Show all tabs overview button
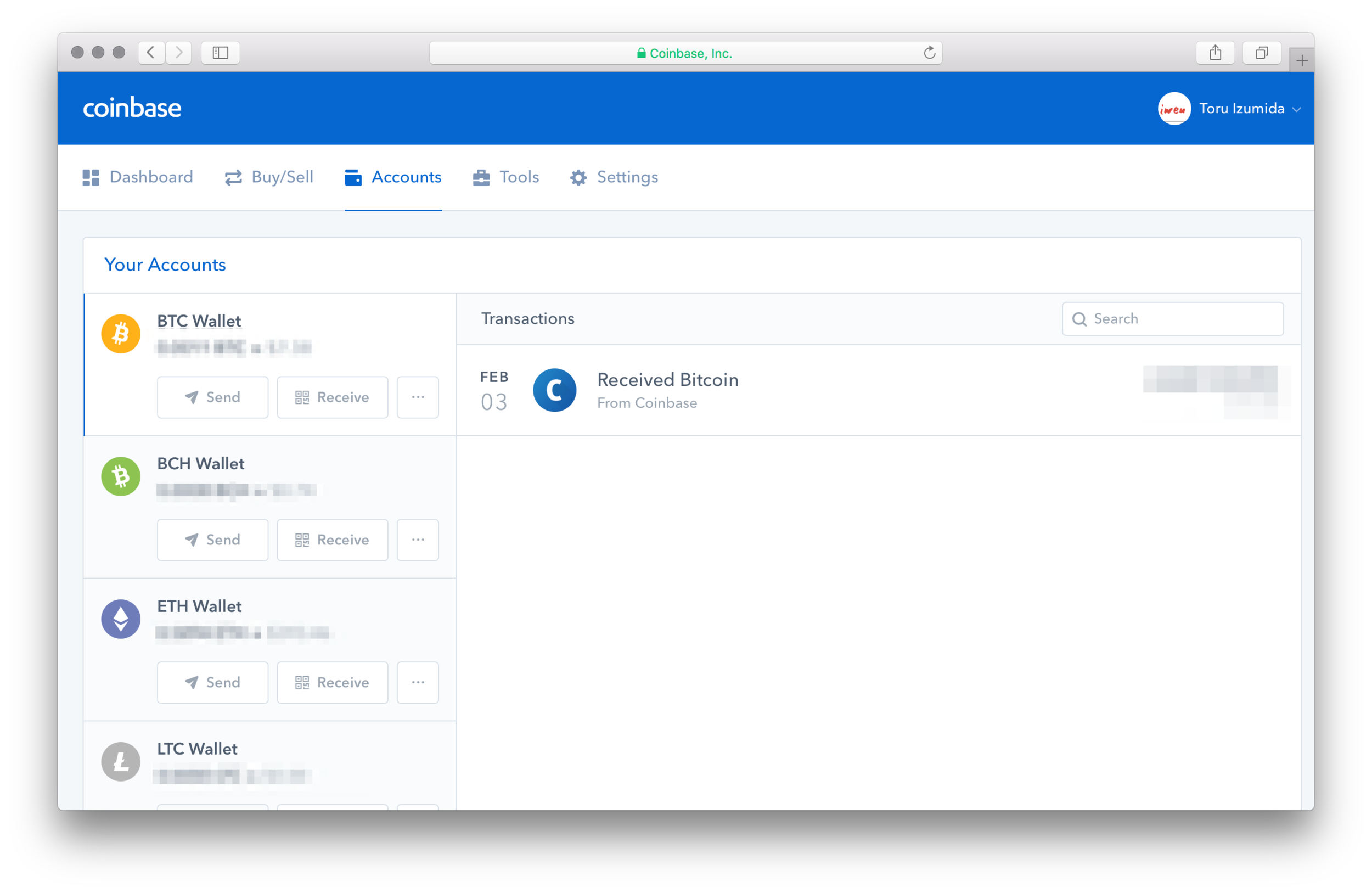This screenshot has width=1372, height=893. [x=1261, y=53]
